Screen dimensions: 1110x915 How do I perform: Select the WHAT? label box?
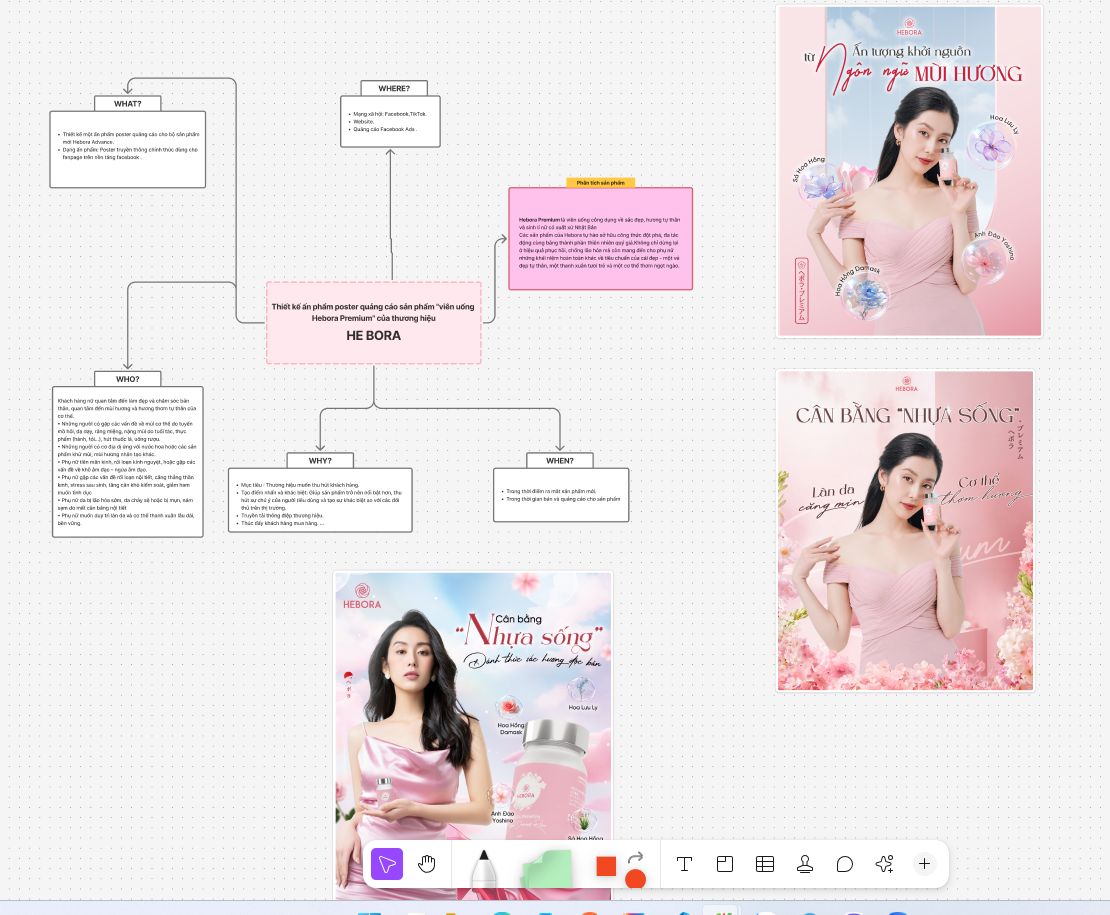(127, 103)
